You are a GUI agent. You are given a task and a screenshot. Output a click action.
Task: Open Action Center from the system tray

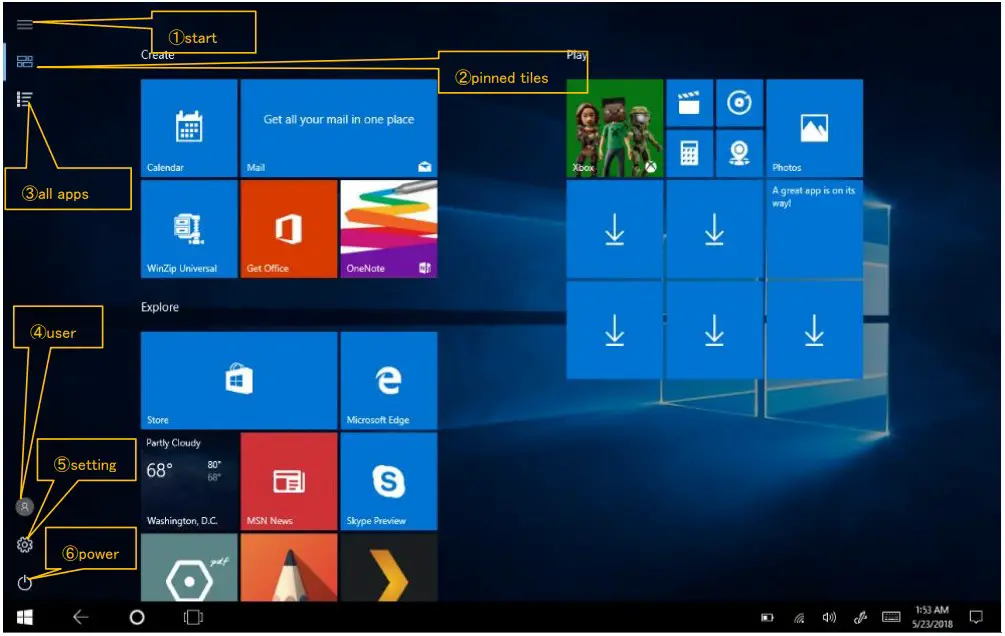[976, 618]
